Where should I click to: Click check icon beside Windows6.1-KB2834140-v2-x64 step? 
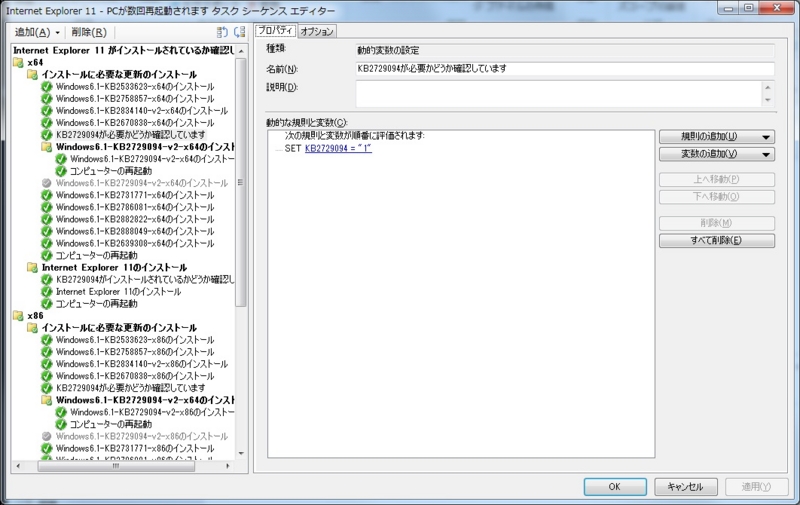(x=47, y=111)
